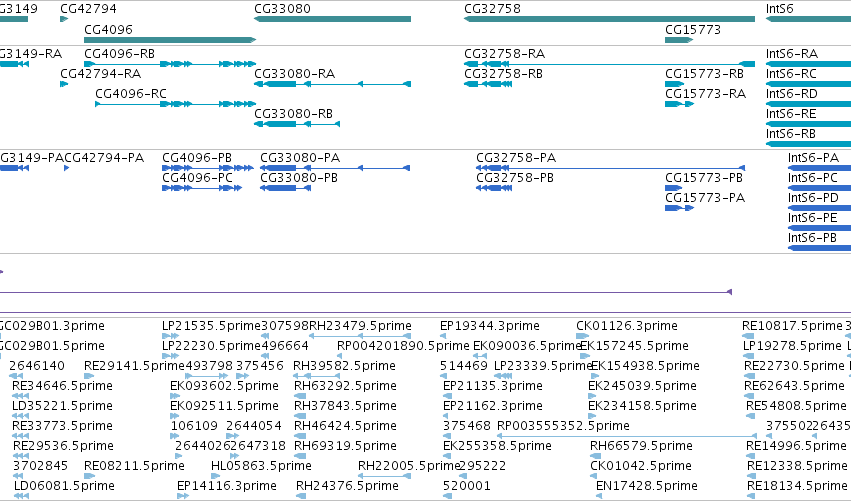Select the RH23479.5prime EST feature
Viewport: 851px width, 501px height.
360,336
